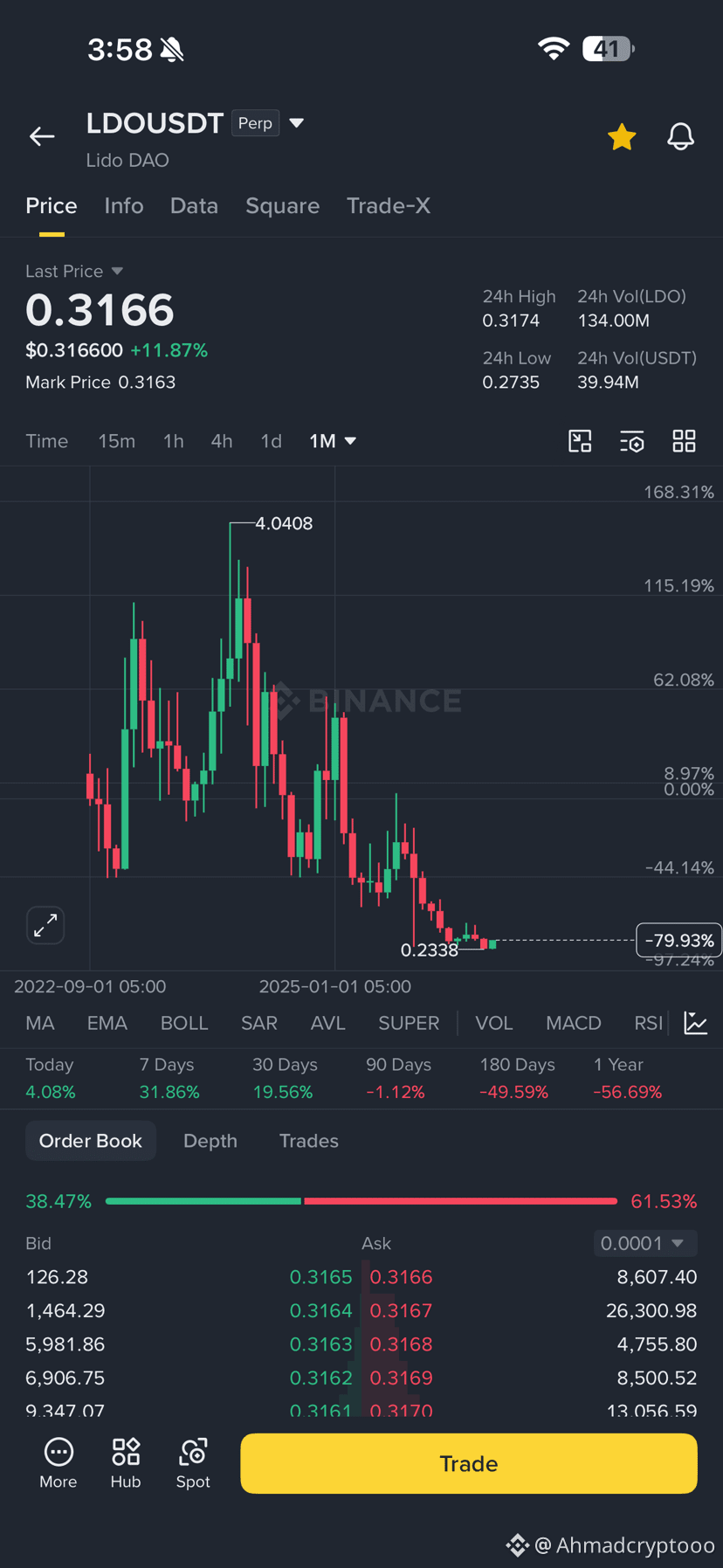Select the 1h interval
The height and width of the screenshot is (1568, 723).
click(174, 441)
